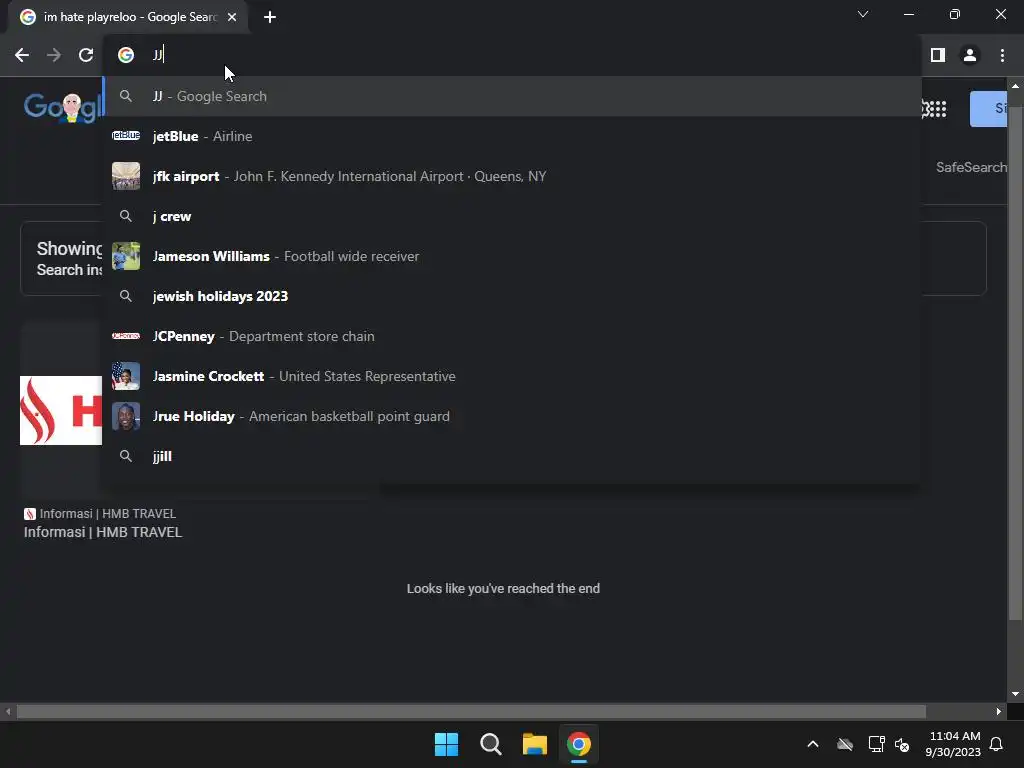Open the Chrome profile menu
The height and width of the screenshot is (768, 1024).
[x=970, y=56]
